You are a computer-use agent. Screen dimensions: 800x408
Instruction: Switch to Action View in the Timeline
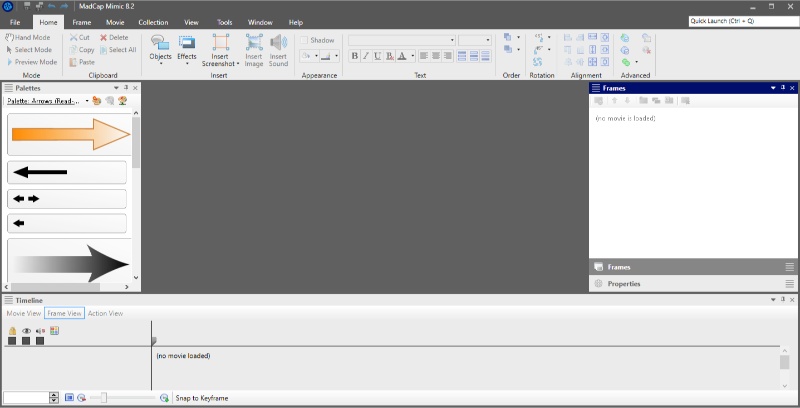tap(105, 313)
